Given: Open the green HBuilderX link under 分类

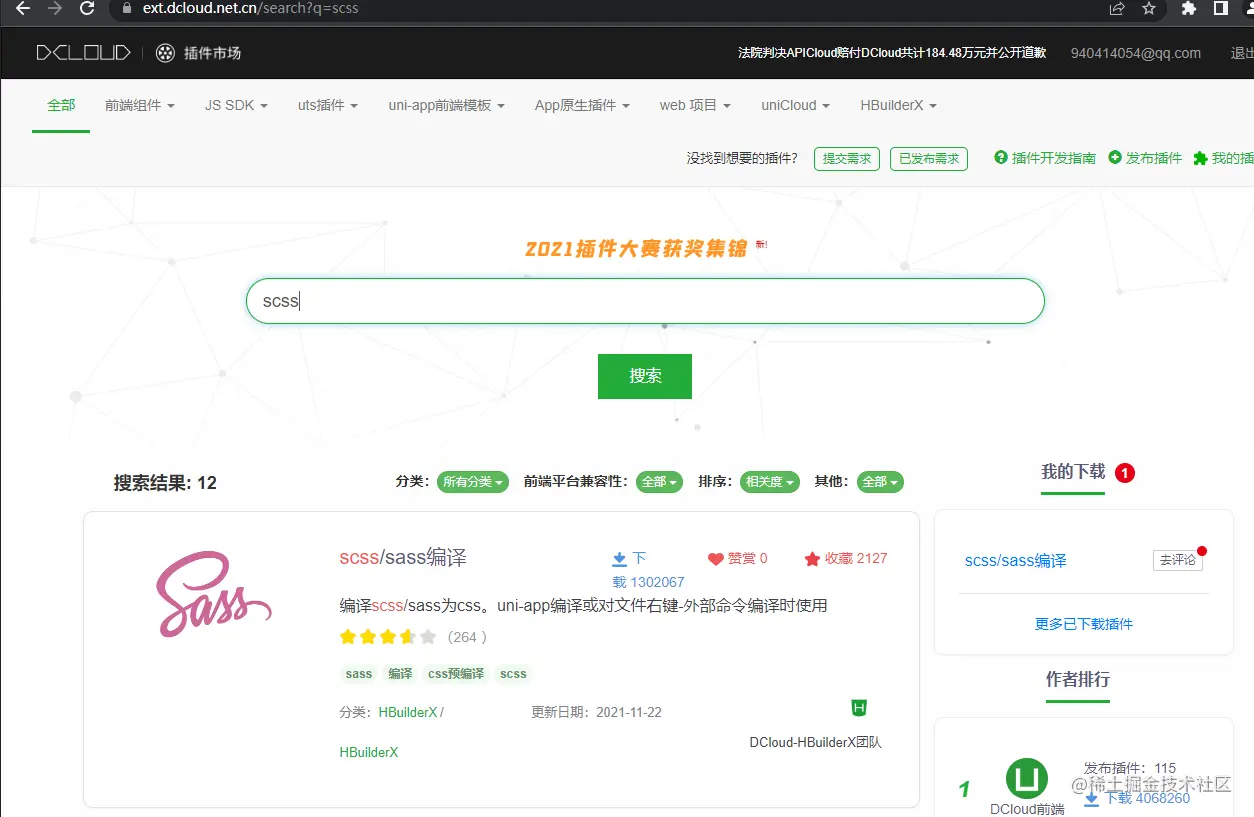Looking at the screenshot, I should (x=369, y=752).
